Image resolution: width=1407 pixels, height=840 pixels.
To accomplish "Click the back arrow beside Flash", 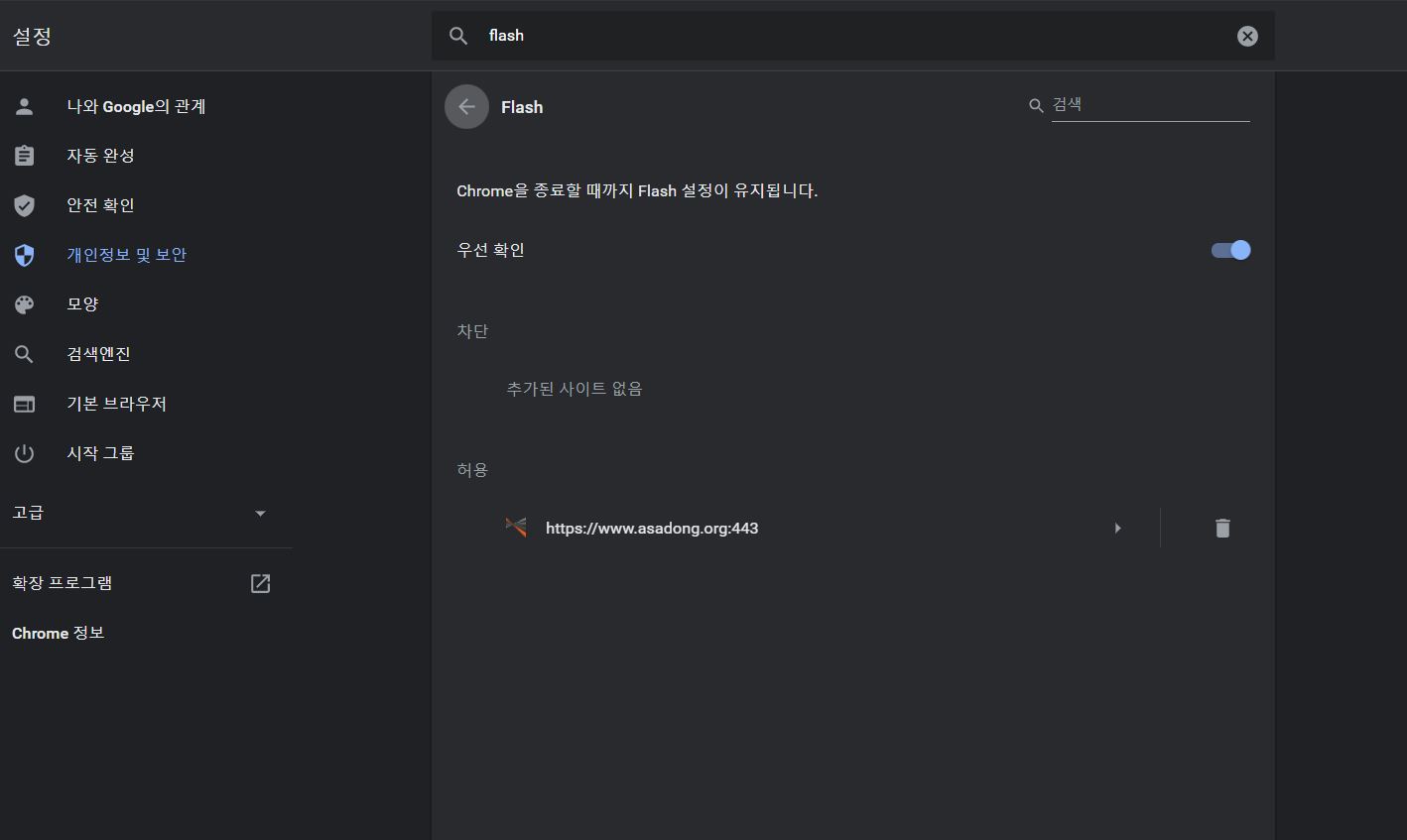I will pyautogui.click(x=466, y=107).
